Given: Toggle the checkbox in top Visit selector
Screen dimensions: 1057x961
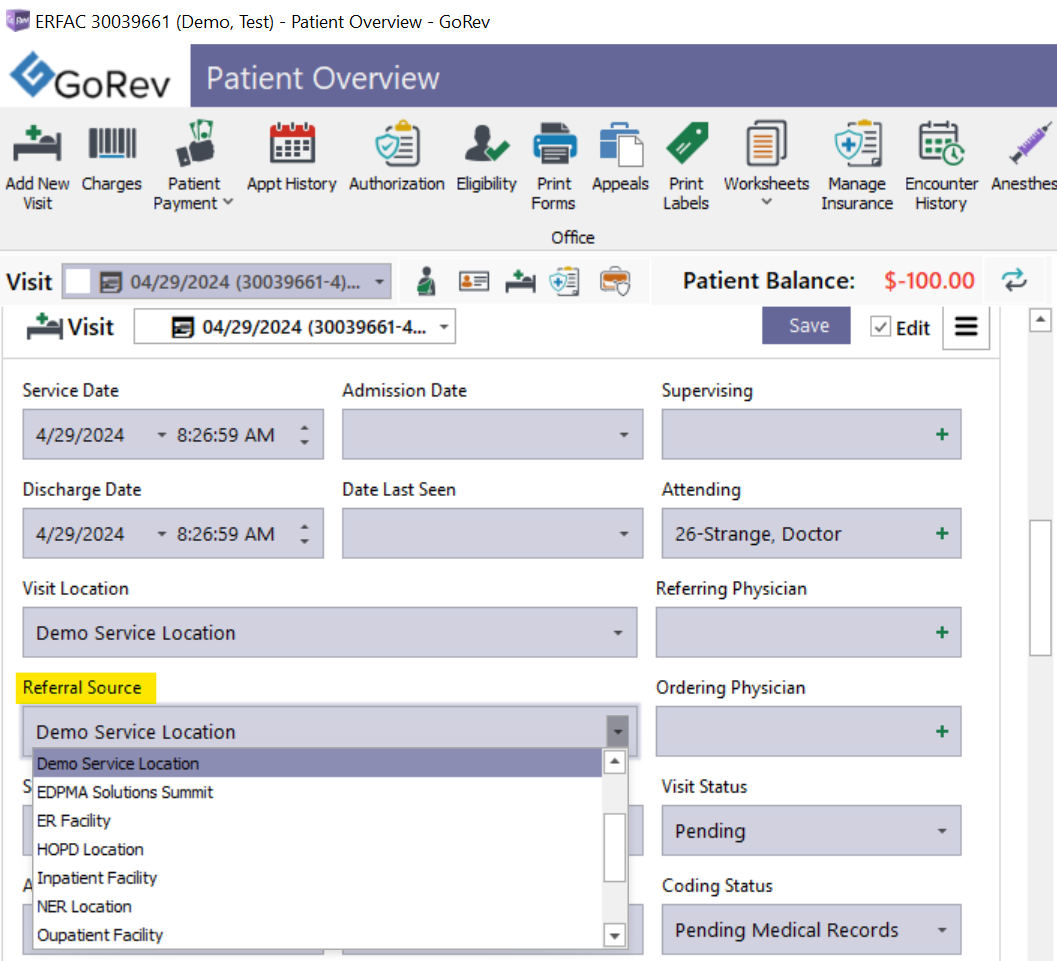Looking at the screenshot, I should 78,282.
